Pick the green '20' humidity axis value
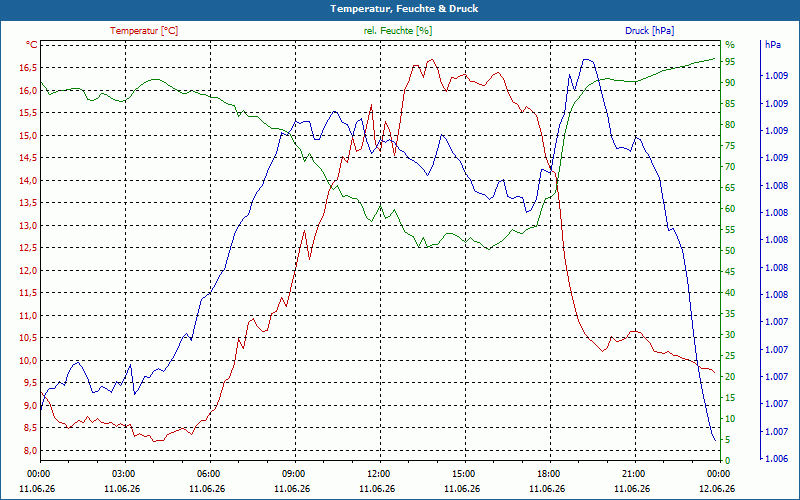Image resolution: width=800 pixels, height=500 pixels. coord(730,377)
